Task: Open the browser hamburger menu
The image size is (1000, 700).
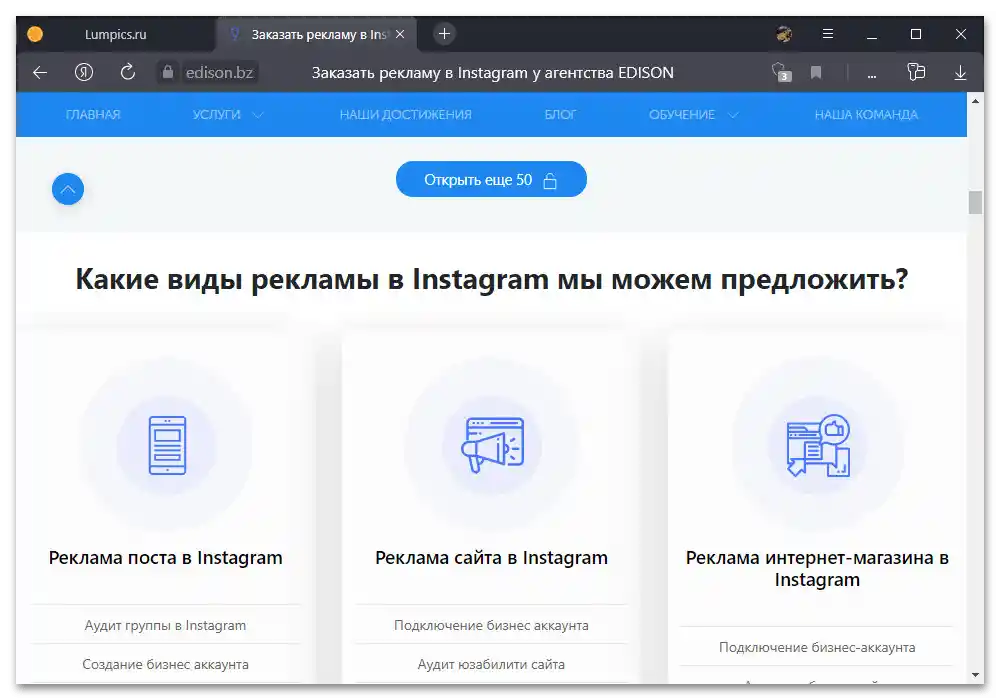Action: 828,34
